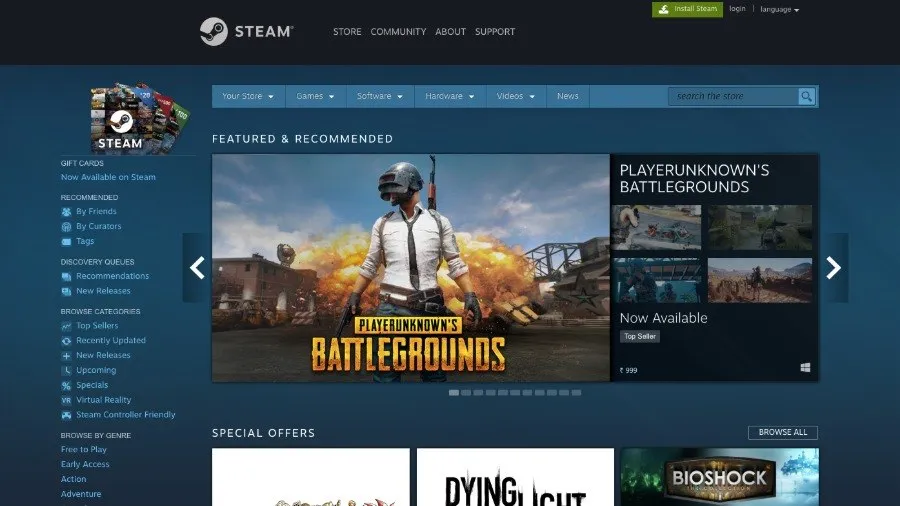Show next featured game with right arrow
This screenshot has height=506, width=900.
pyautogui.click(x=833, y=267)
